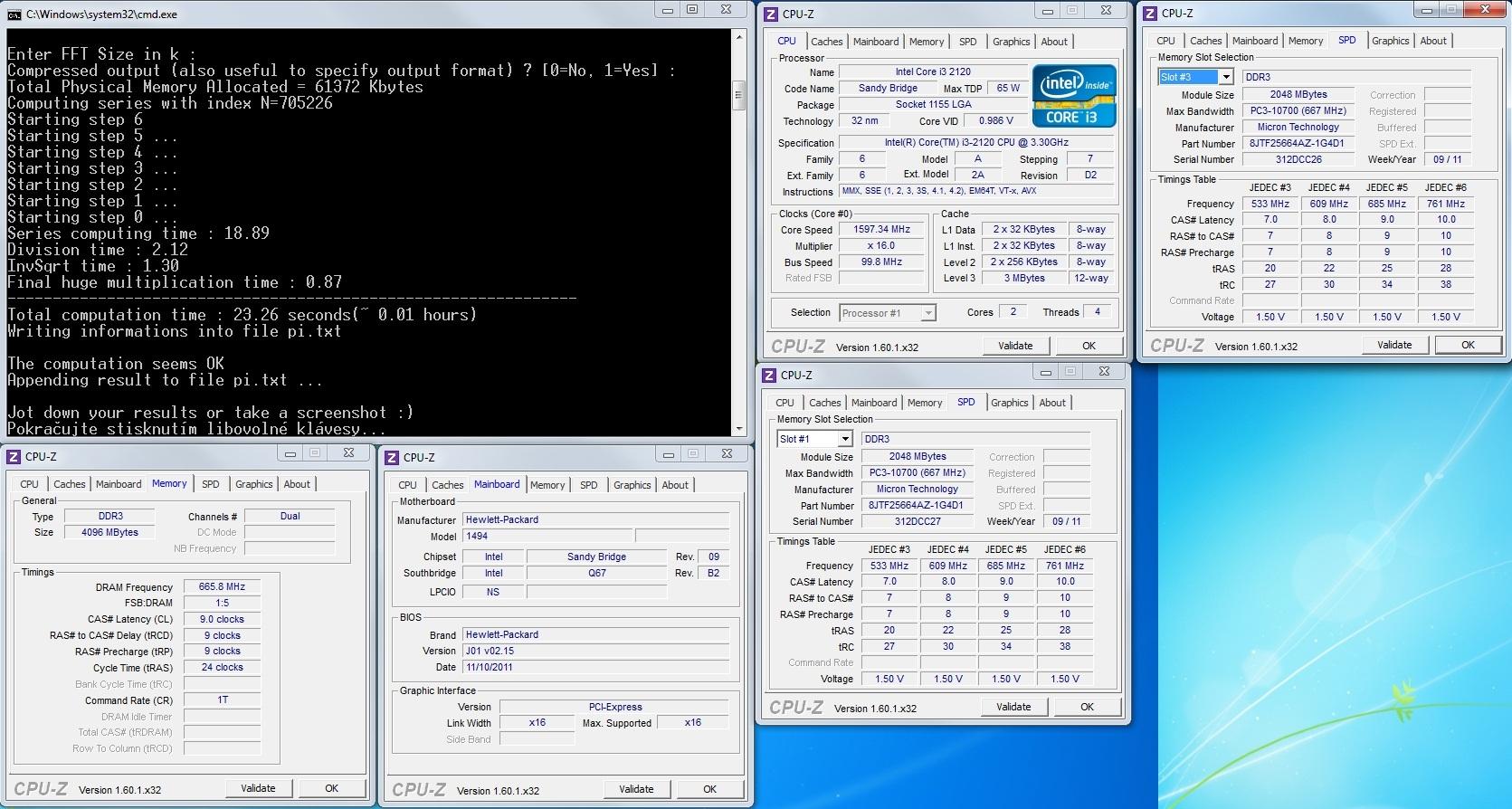1512x809 pixels.
Task: Click Validate in Slot #3 SPD window
Action: coord(1394,345)
